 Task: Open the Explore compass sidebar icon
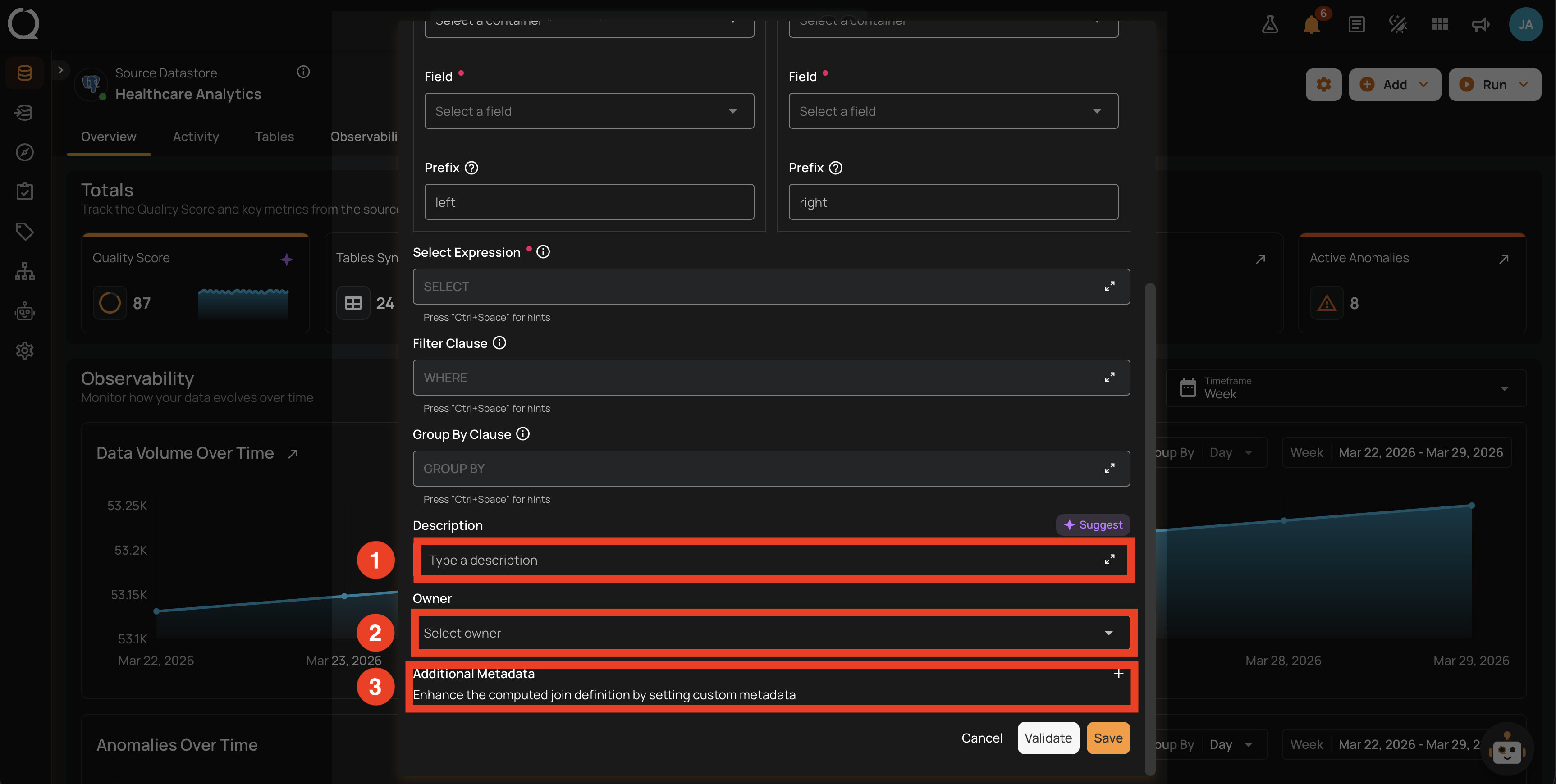tap(24, 152)
